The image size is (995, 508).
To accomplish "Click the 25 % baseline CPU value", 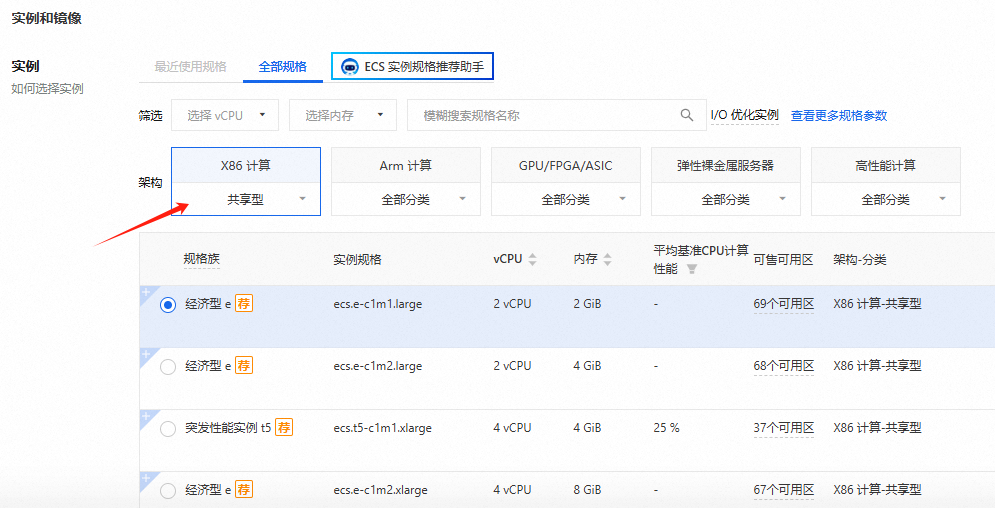I will [666, 427].
